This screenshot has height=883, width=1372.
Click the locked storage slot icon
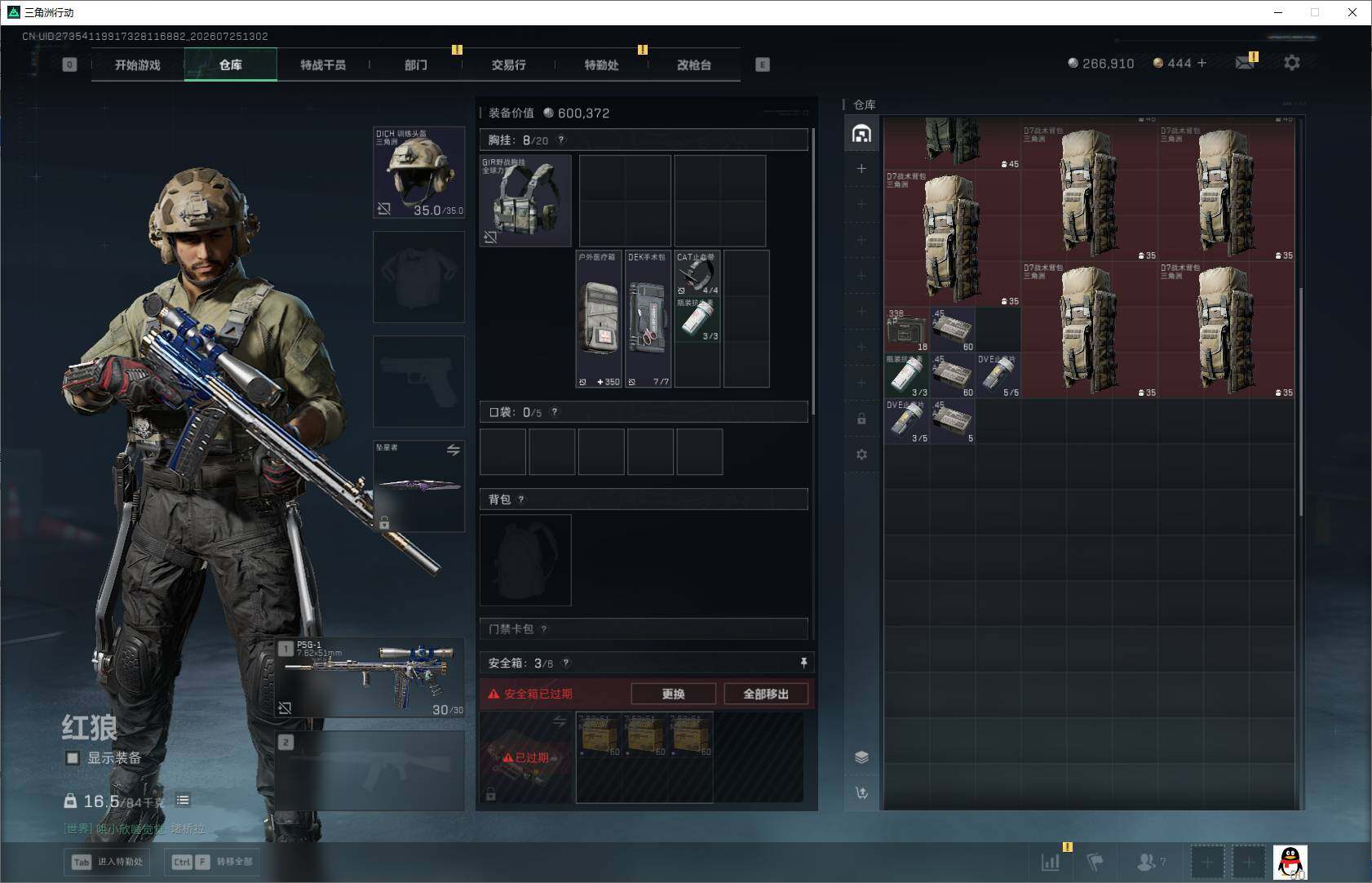point(861,419)
